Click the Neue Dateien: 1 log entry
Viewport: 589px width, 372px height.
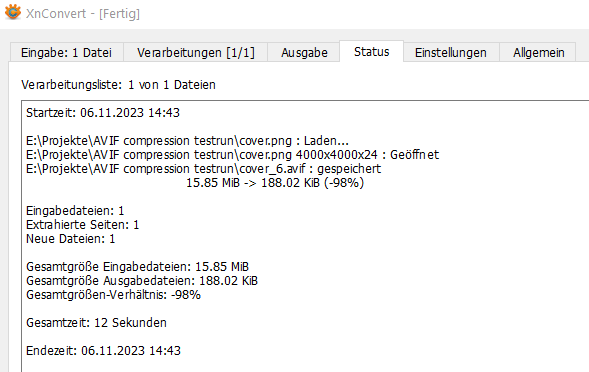tap(71, 239)
